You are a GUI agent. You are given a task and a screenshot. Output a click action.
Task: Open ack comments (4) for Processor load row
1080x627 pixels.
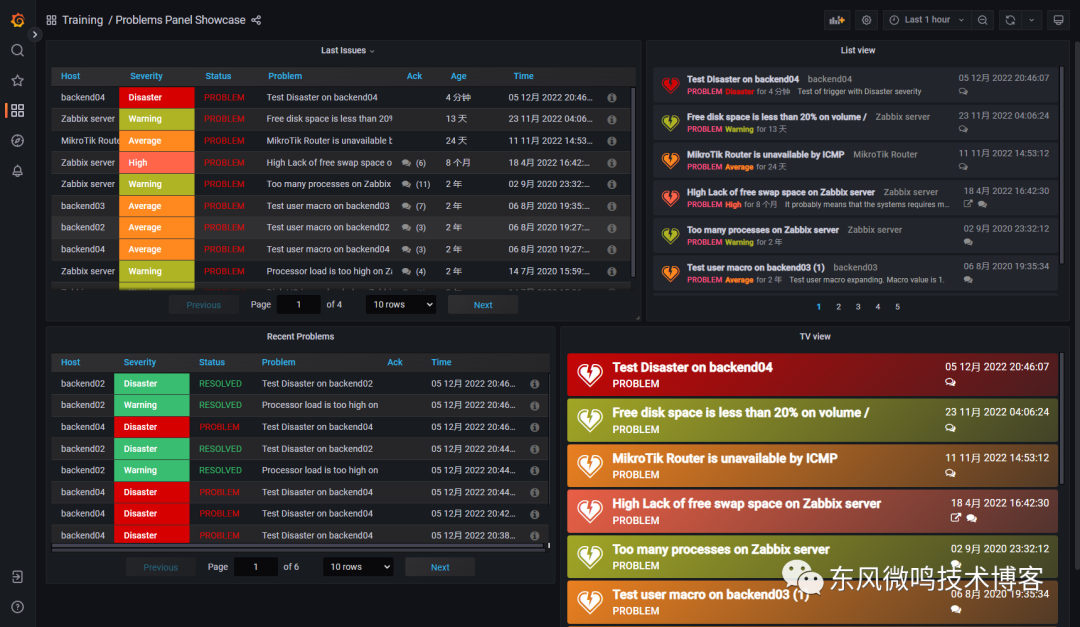414,271
